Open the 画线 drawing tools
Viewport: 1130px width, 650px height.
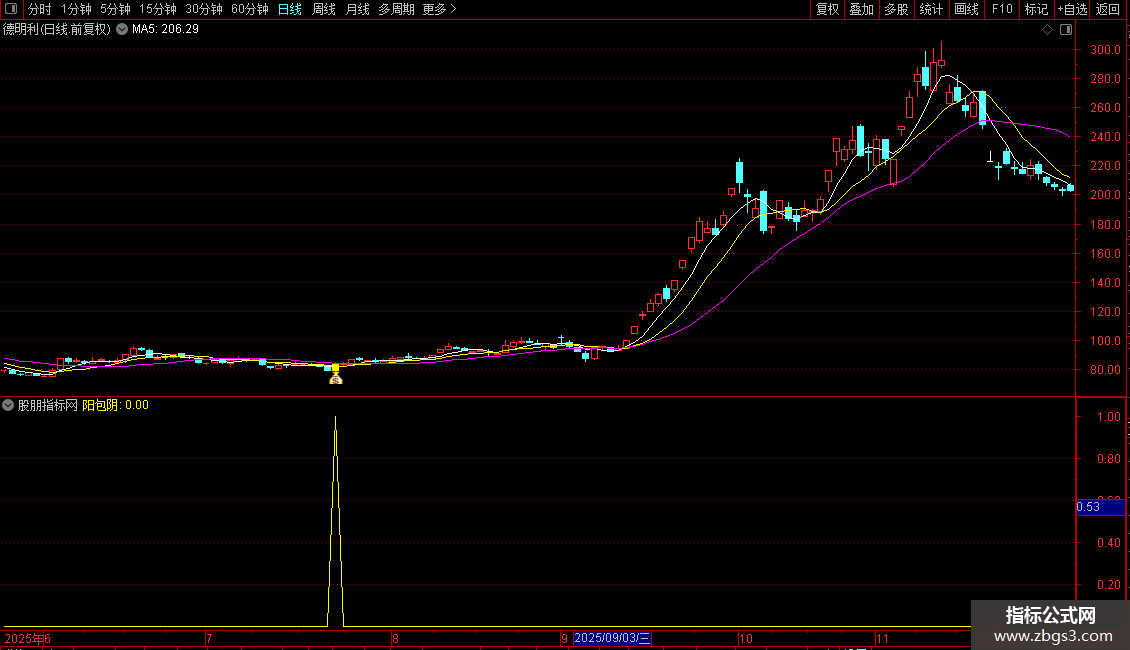point(966,9)
